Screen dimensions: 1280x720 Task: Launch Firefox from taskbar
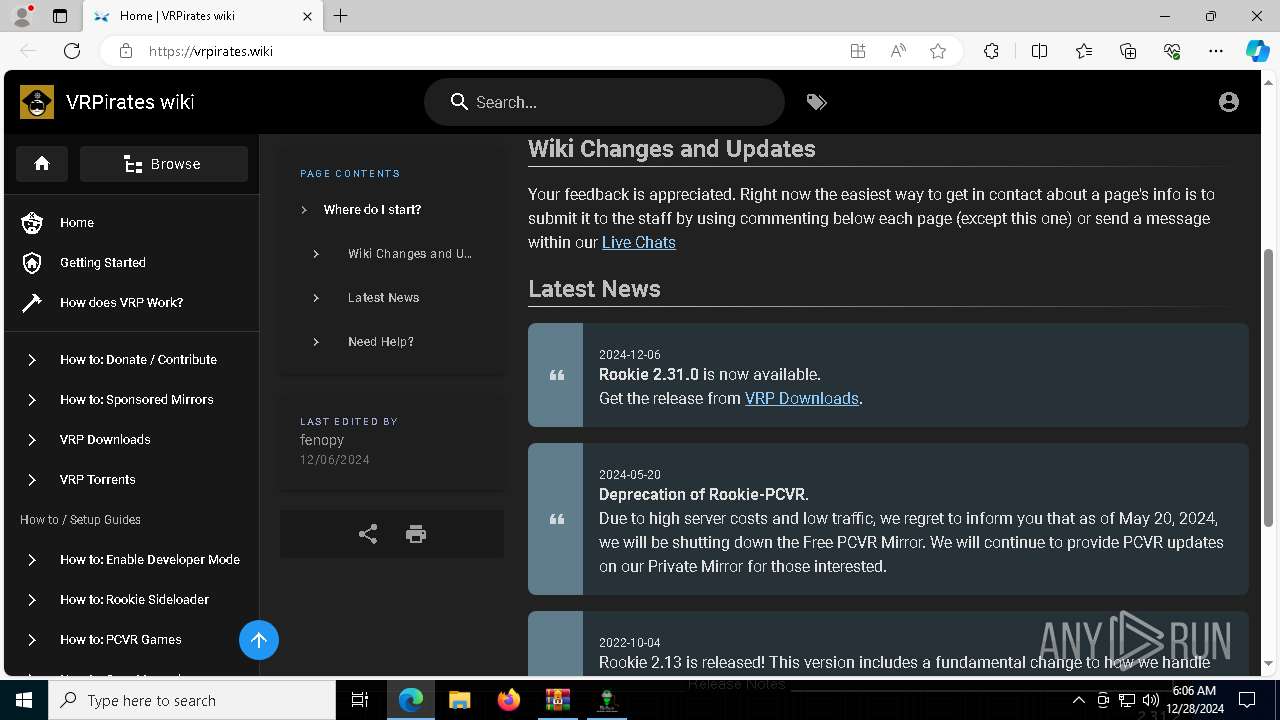(x=508, y=700)
